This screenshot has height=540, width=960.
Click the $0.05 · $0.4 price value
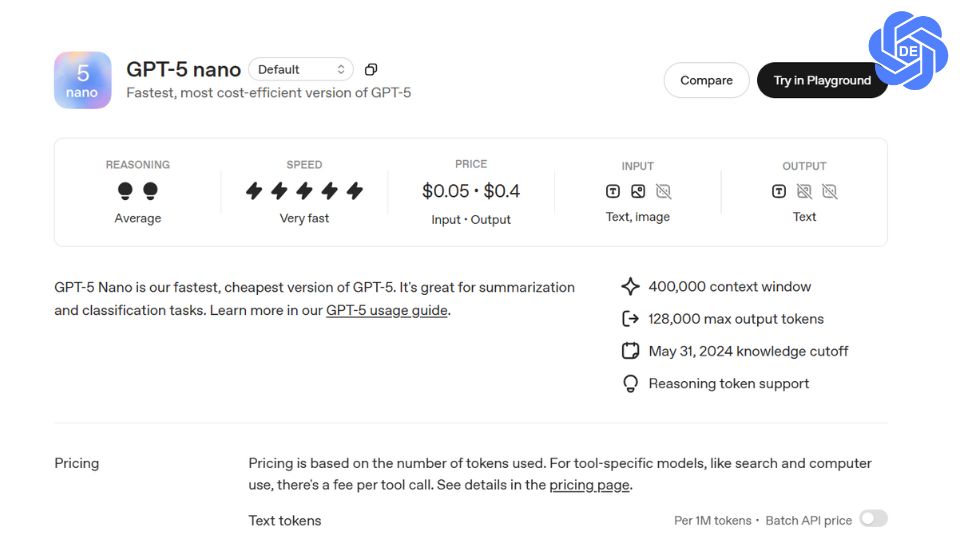(471, 191)
